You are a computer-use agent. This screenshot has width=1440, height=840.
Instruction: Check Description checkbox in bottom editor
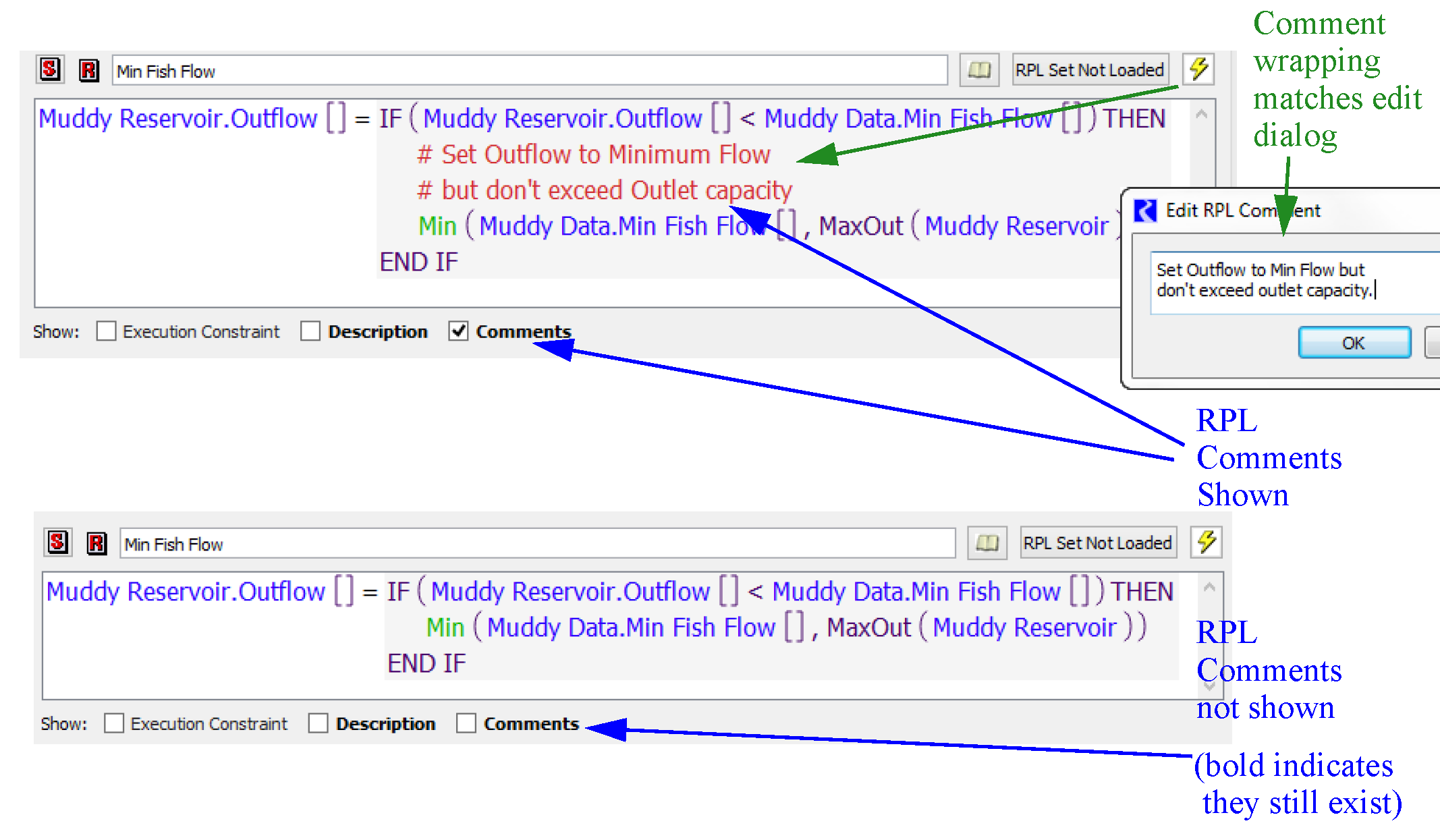(318, 723)
